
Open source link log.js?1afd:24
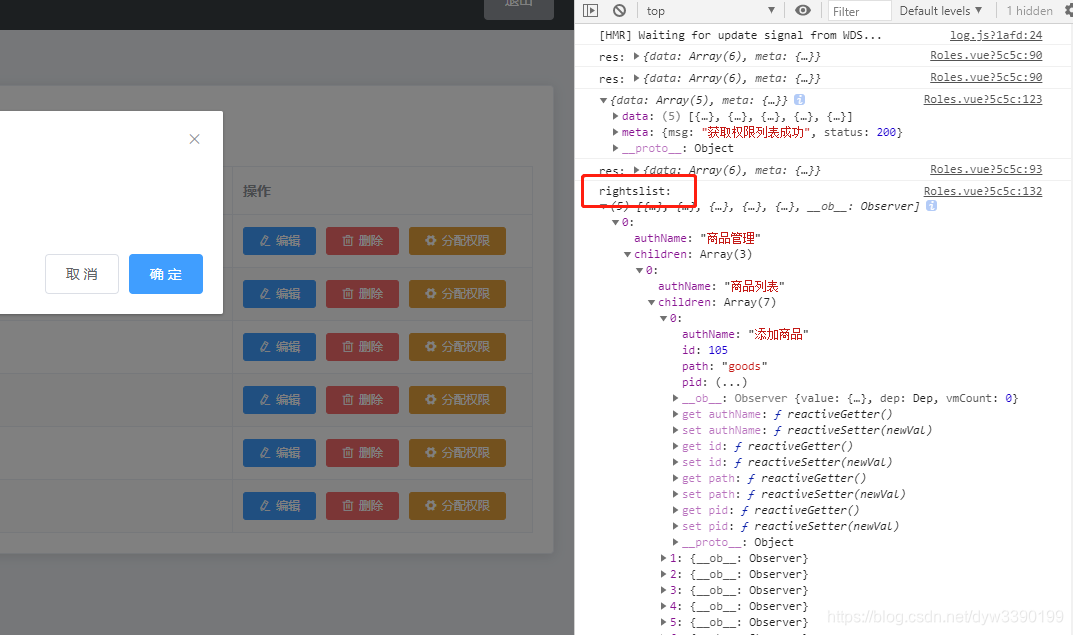(996, 35)
